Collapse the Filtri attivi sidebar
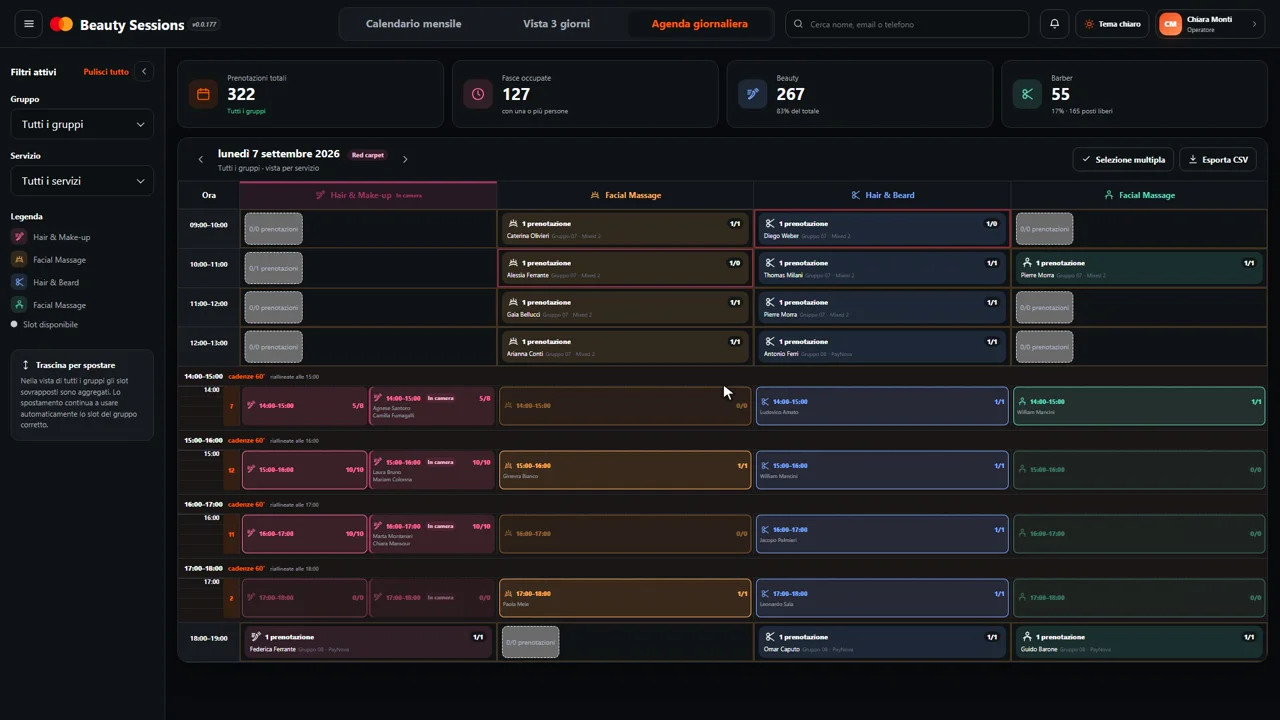This screenshot has width=1280, height=720. (x=144, y=72)
